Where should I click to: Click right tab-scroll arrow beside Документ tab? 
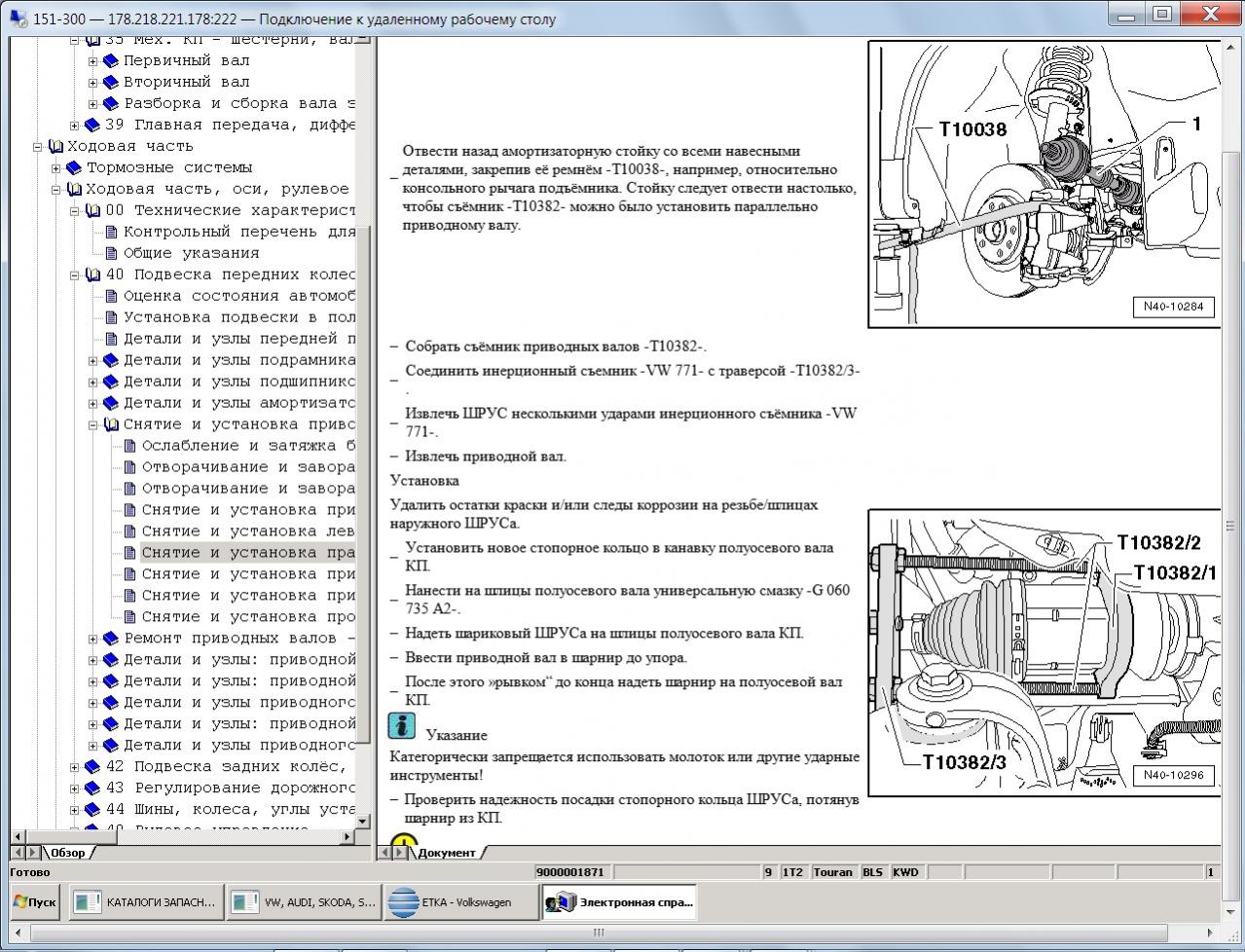[401, 853]
